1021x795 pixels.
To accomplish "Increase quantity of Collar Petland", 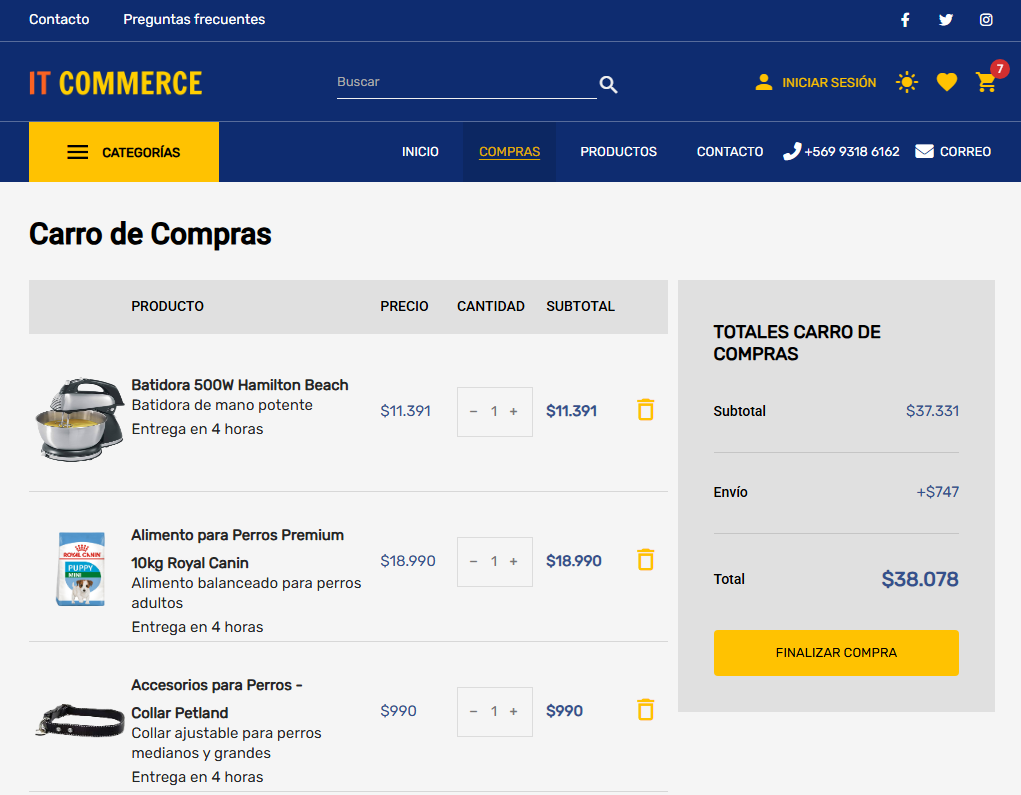I will tap(514, 711).
